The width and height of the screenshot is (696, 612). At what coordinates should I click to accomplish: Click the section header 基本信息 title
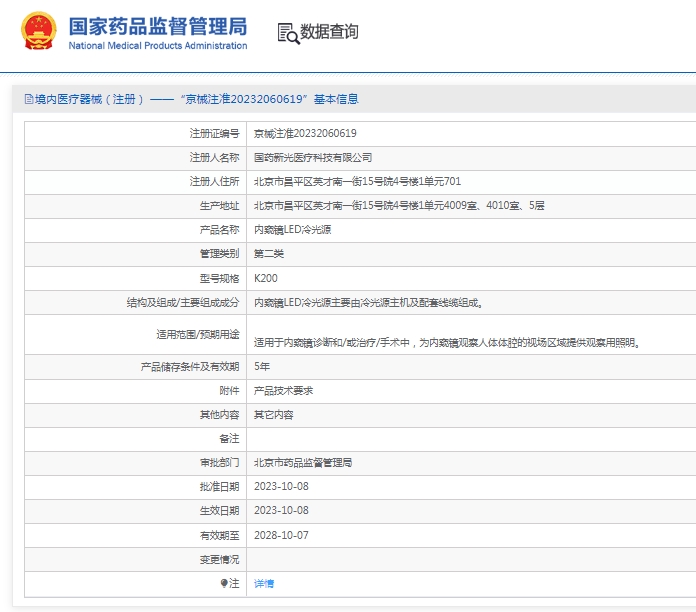(x=336, y=99)
